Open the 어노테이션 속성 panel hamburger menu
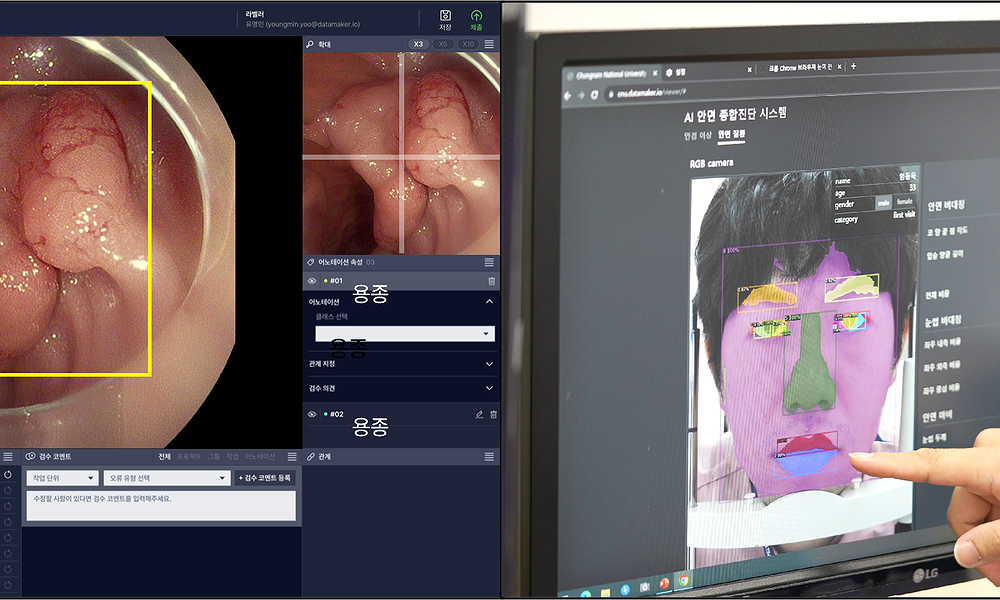The height and width of the screenshot is (600, 1000). click(489, 262)
